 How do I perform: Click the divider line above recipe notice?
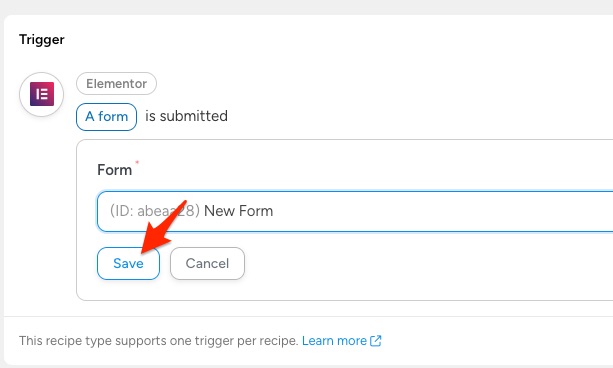pos(308,316)
